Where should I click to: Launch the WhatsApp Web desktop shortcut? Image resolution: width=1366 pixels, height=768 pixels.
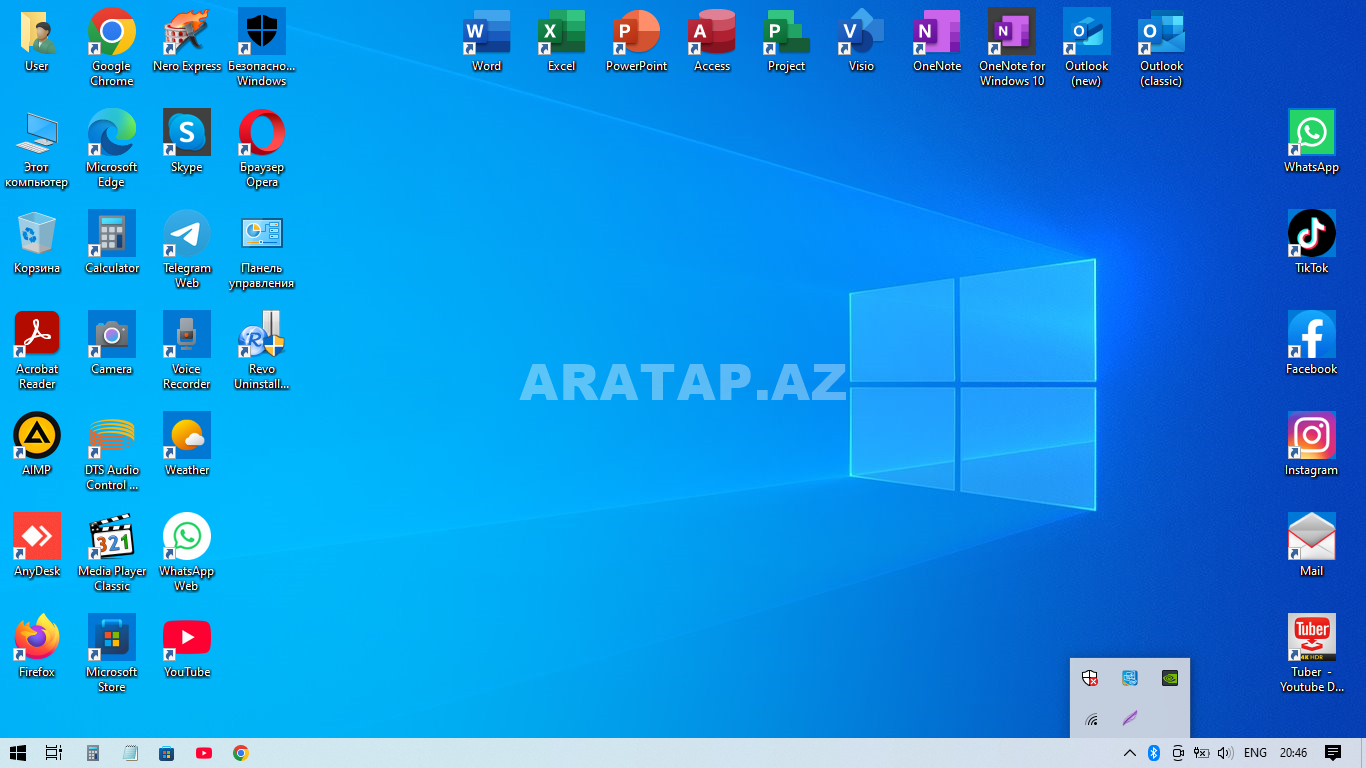[x=187, y=552]
